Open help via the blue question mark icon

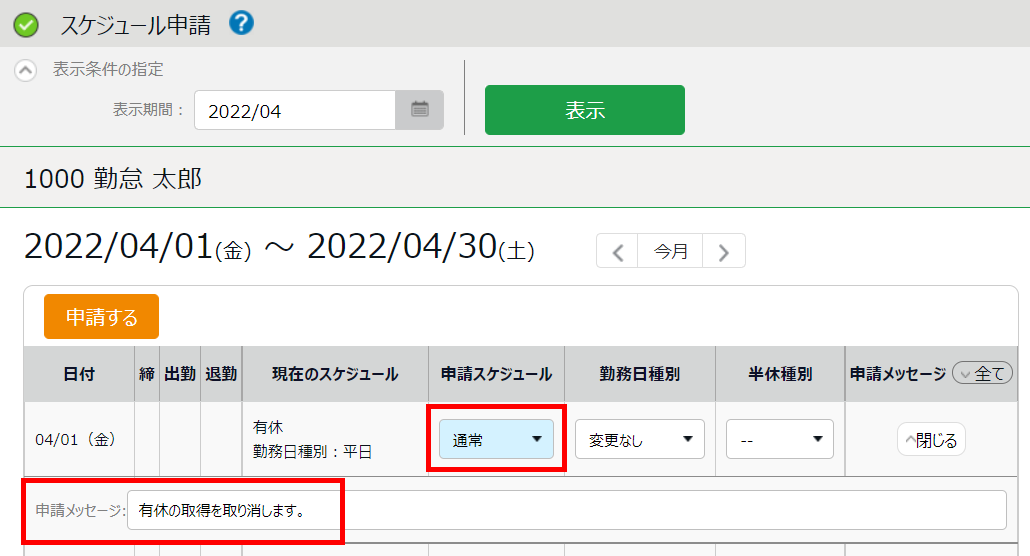(x=241, y=23)
